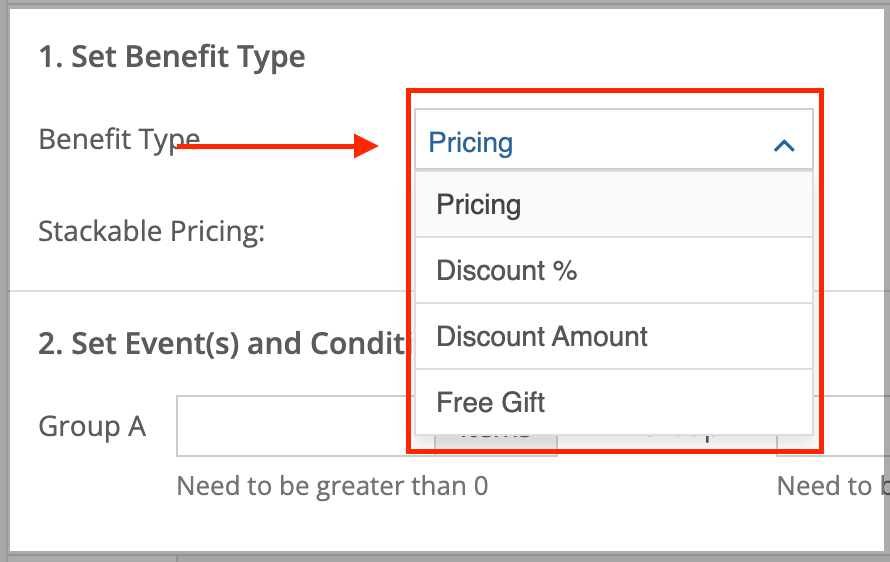Choose Discount % from the dropdown list
890x562 pixels.
click(614, 270)
